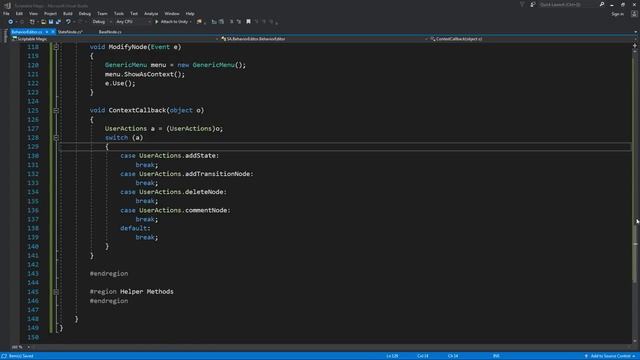This screenshot has height=360, width=640.
Task: Click 'menu.ShowAsContext();' on line 121
Action: click(145, 74)
